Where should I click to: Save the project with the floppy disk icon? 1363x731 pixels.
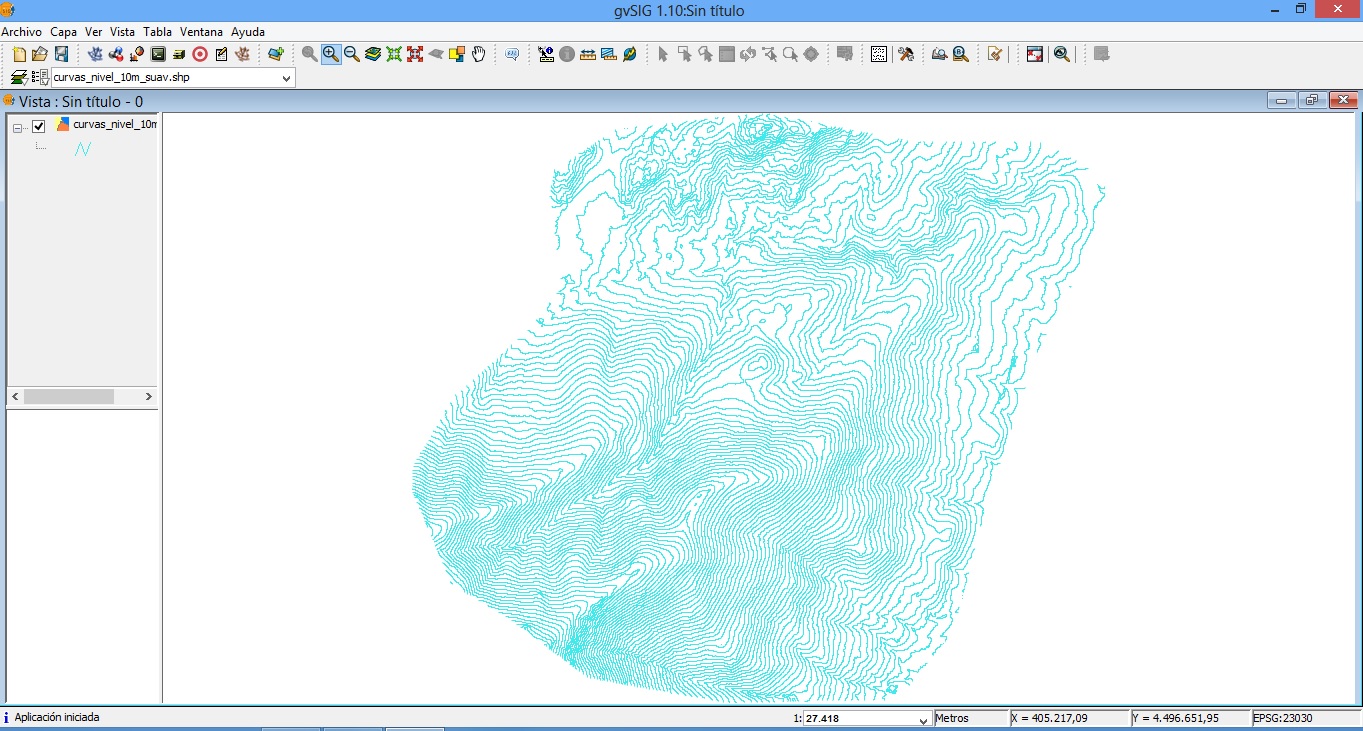[61, 54]
